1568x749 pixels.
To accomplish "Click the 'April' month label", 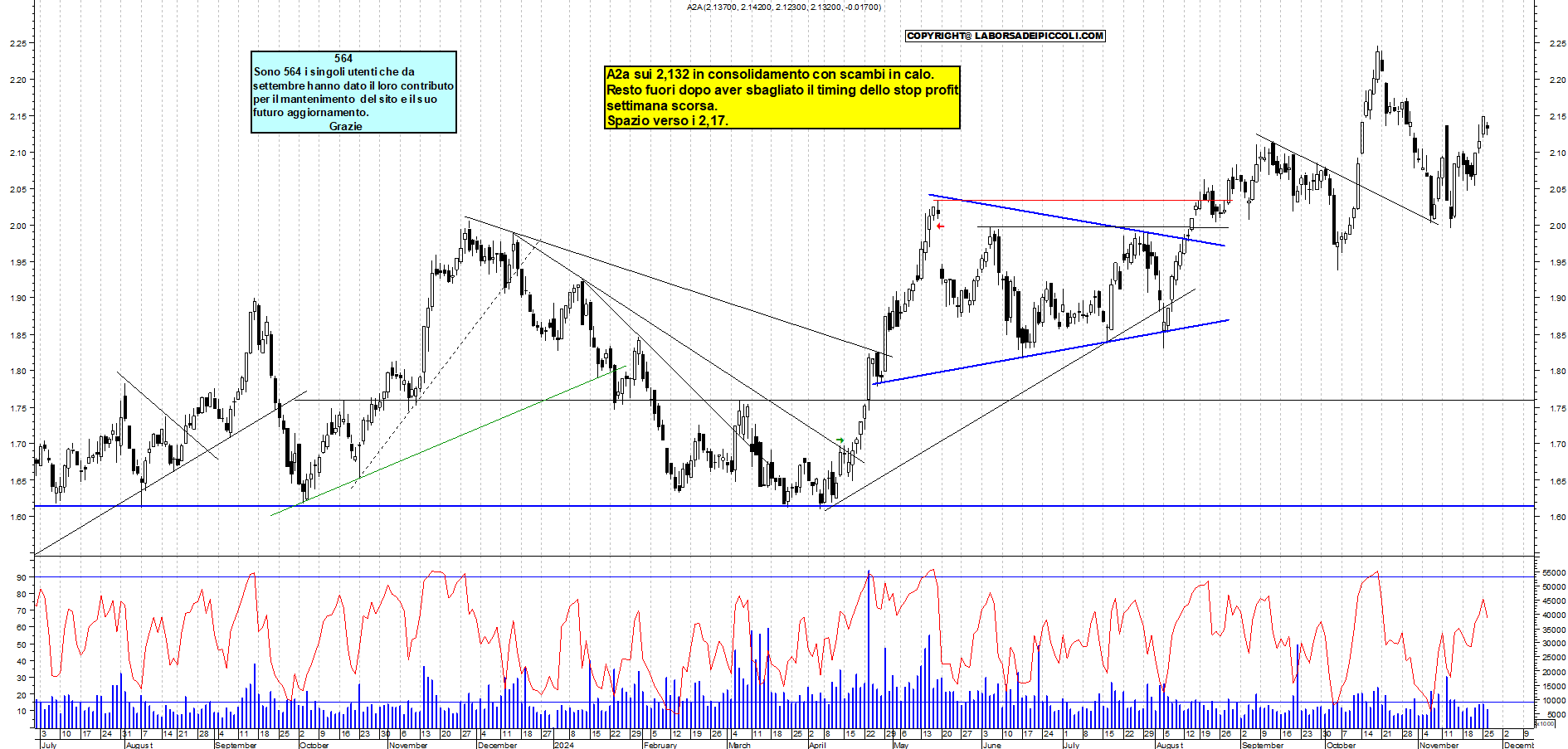I will [x=817, y=745].
